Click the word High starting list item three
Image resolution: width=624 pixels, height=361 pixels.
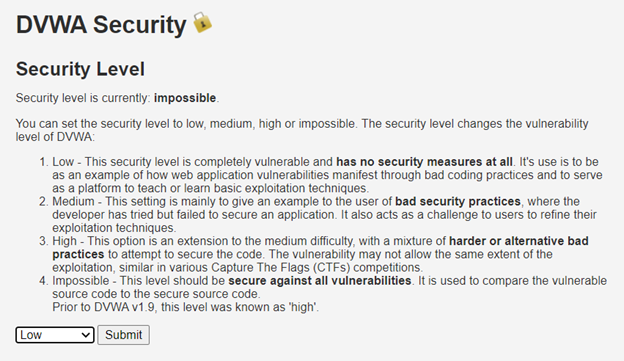pos(64,241)
